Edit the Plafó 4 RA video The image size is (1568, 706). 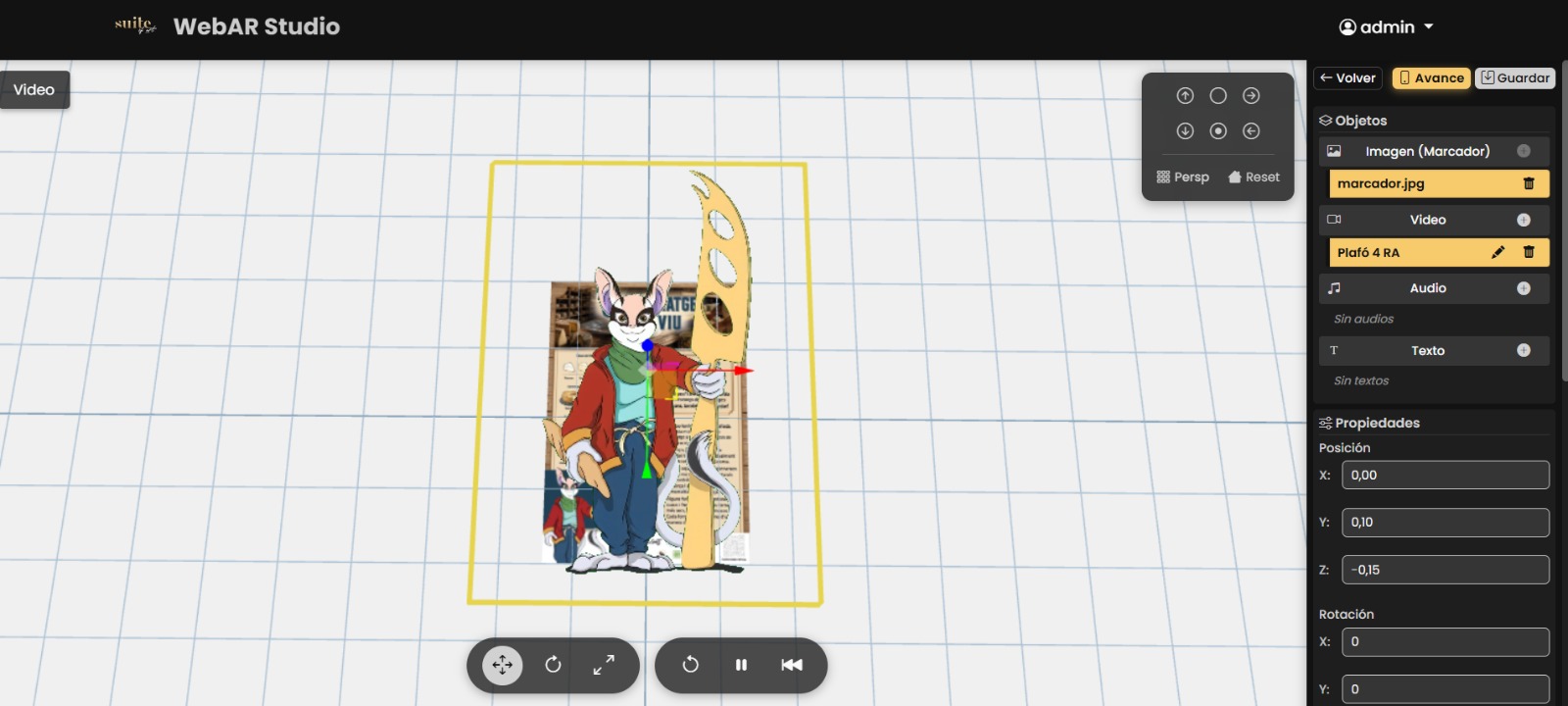[x=1497, y=252]
